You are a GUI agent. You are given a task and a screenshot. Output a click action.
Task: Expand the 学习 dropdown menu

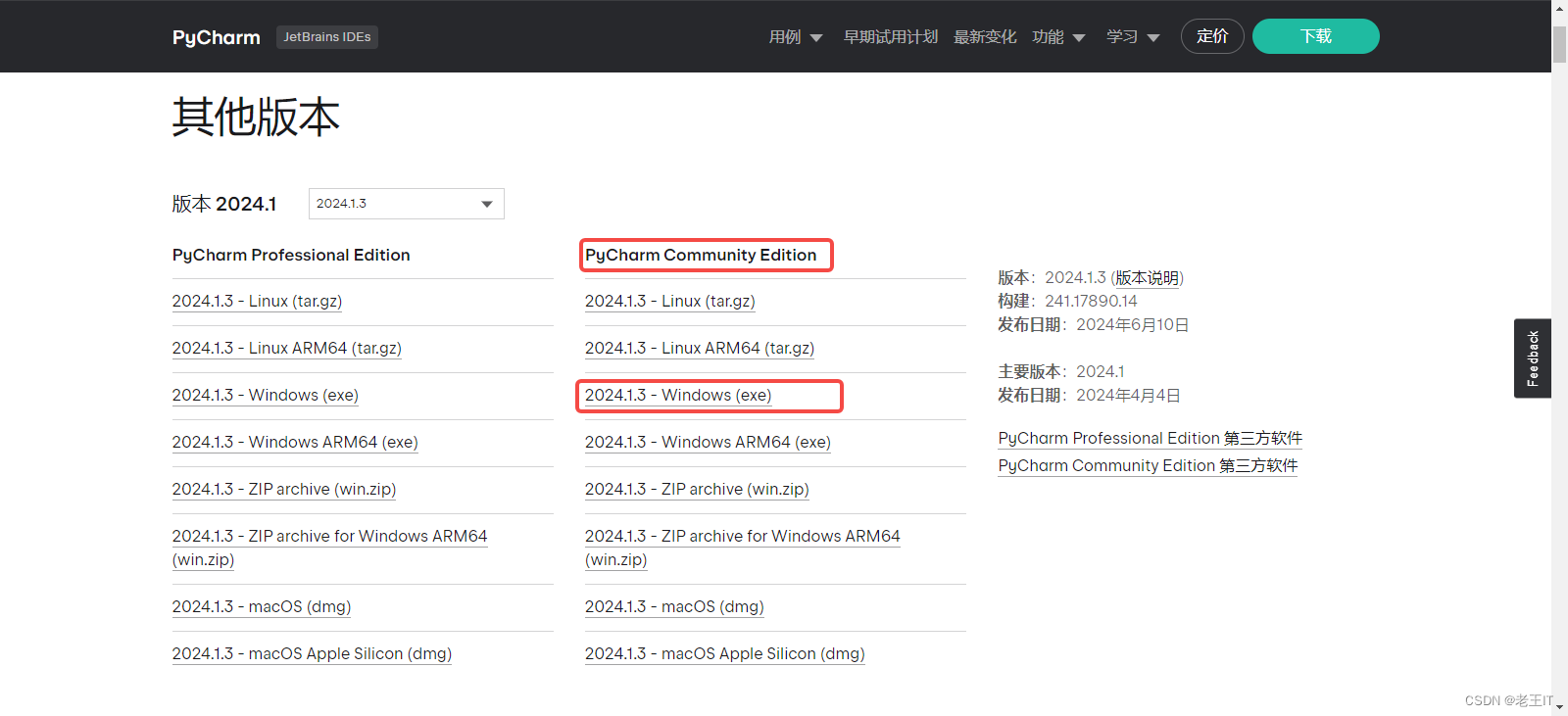click(x=1133, y=37)
